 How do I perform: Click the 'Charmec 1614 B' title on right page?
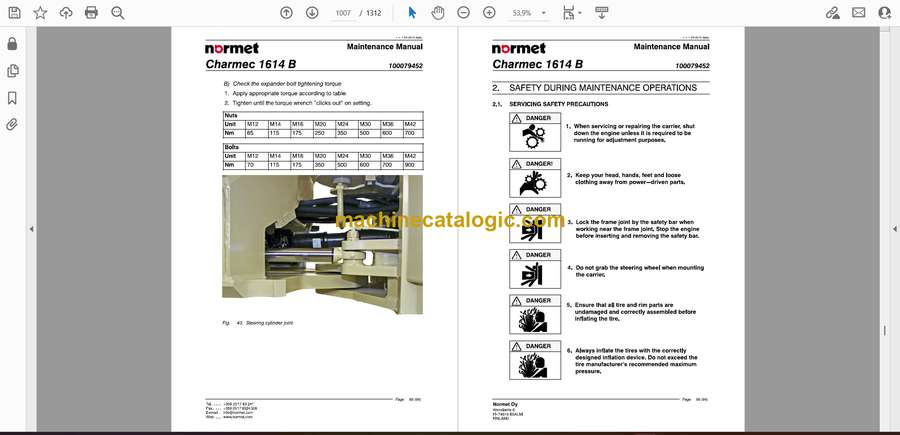pos(537,64)
